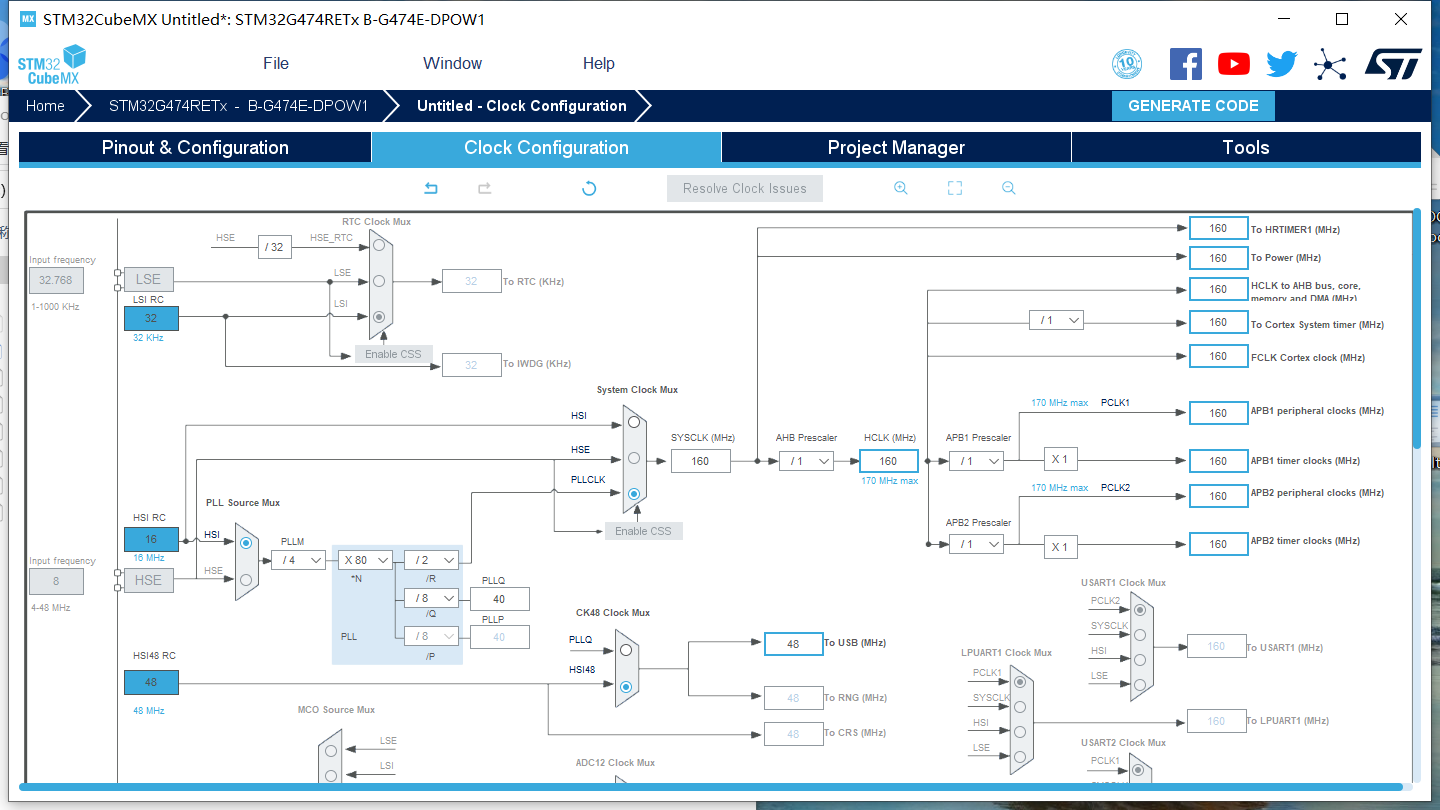Screen dimensions: 1440x810
Task: Open the ST YouTube channel icon
Action: [x=1234, y=64]
